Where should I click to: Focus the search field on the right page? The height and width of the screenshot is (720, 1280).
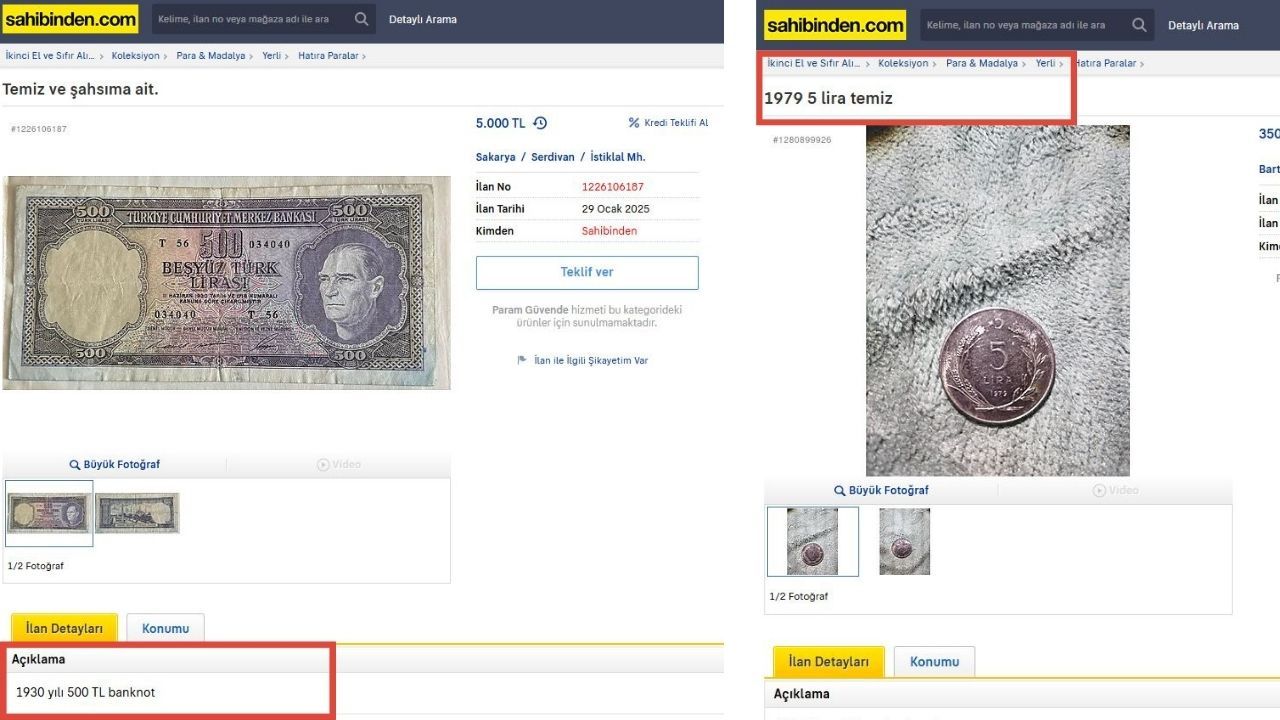1024,25
